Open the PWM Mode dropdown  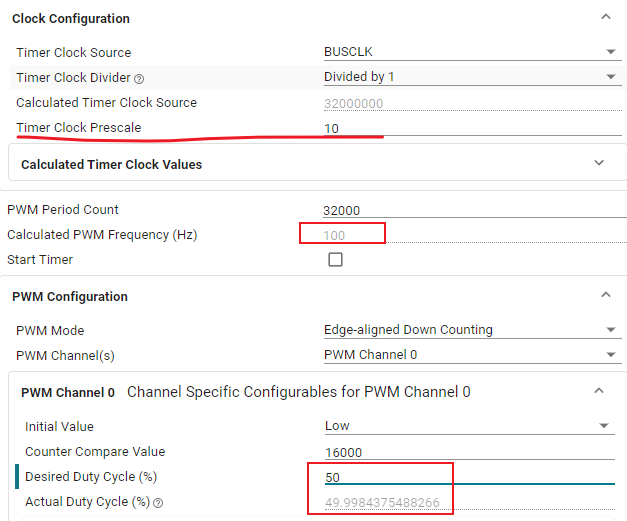(470, 330)
